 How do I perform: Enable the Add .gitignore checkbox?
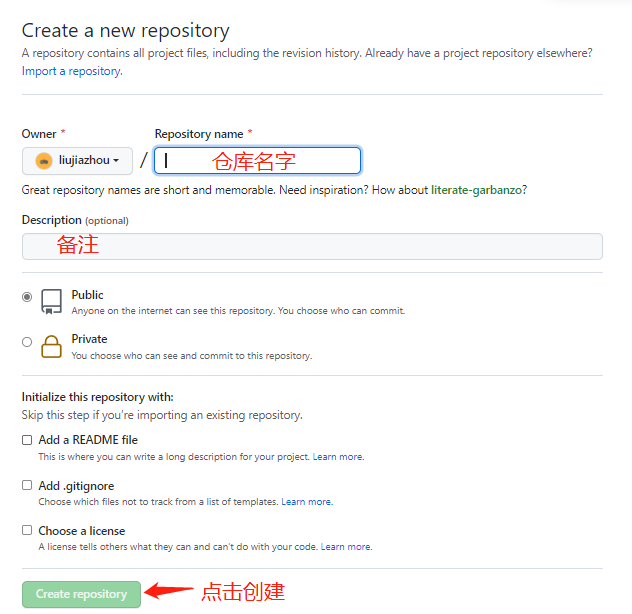[27, 486]
